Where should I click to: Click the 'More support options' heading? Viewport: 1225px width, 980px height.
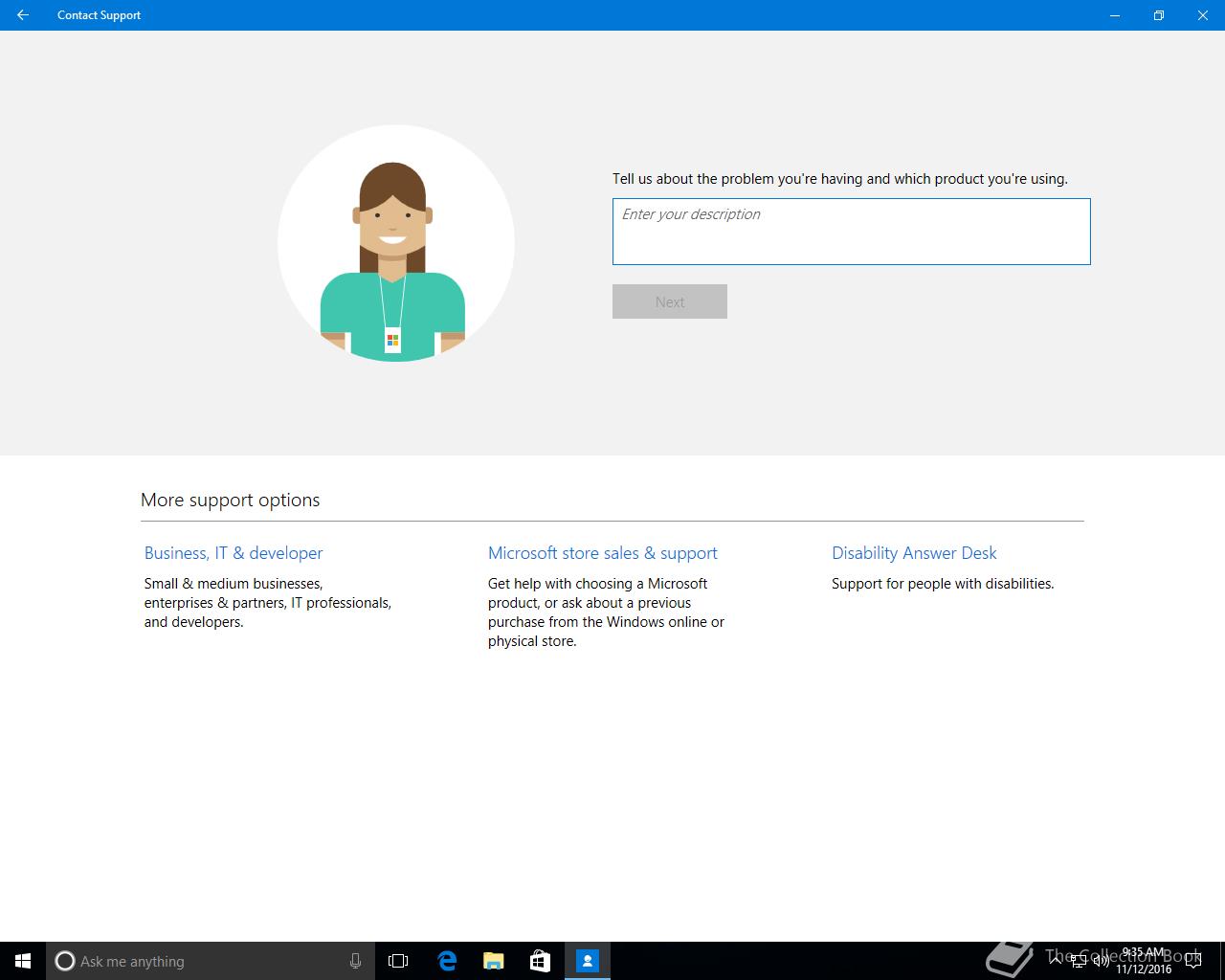231,500
